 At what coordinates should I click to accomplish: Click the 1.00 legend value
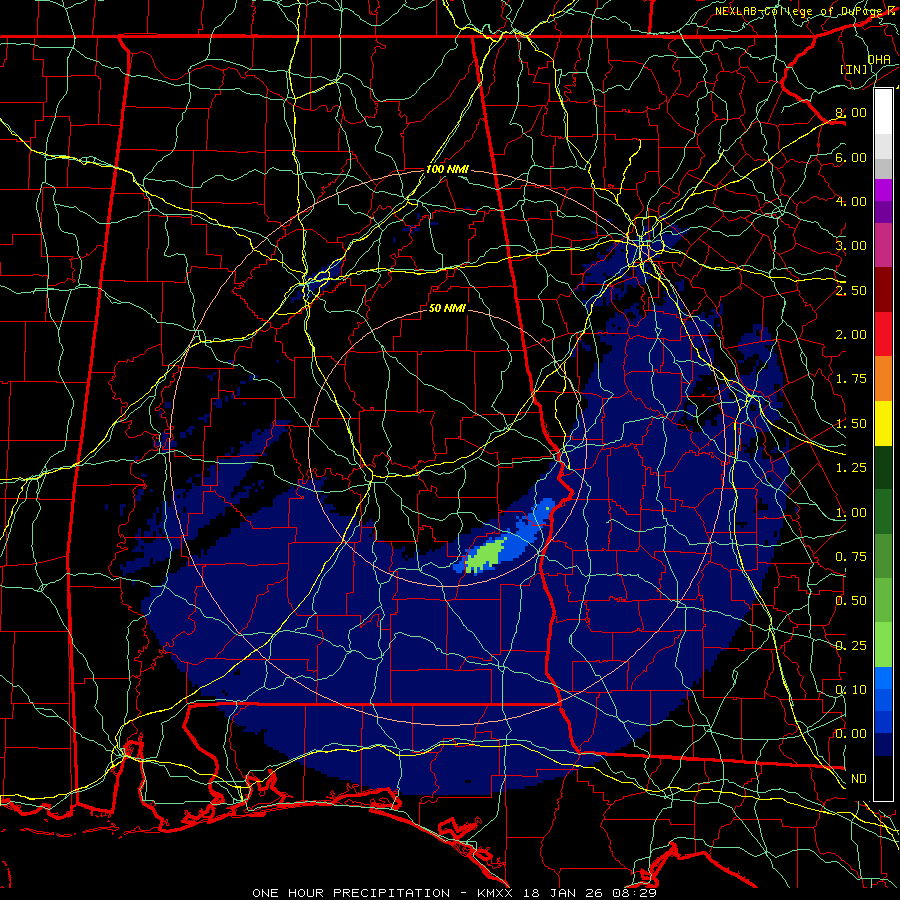(x=851, y=513)
